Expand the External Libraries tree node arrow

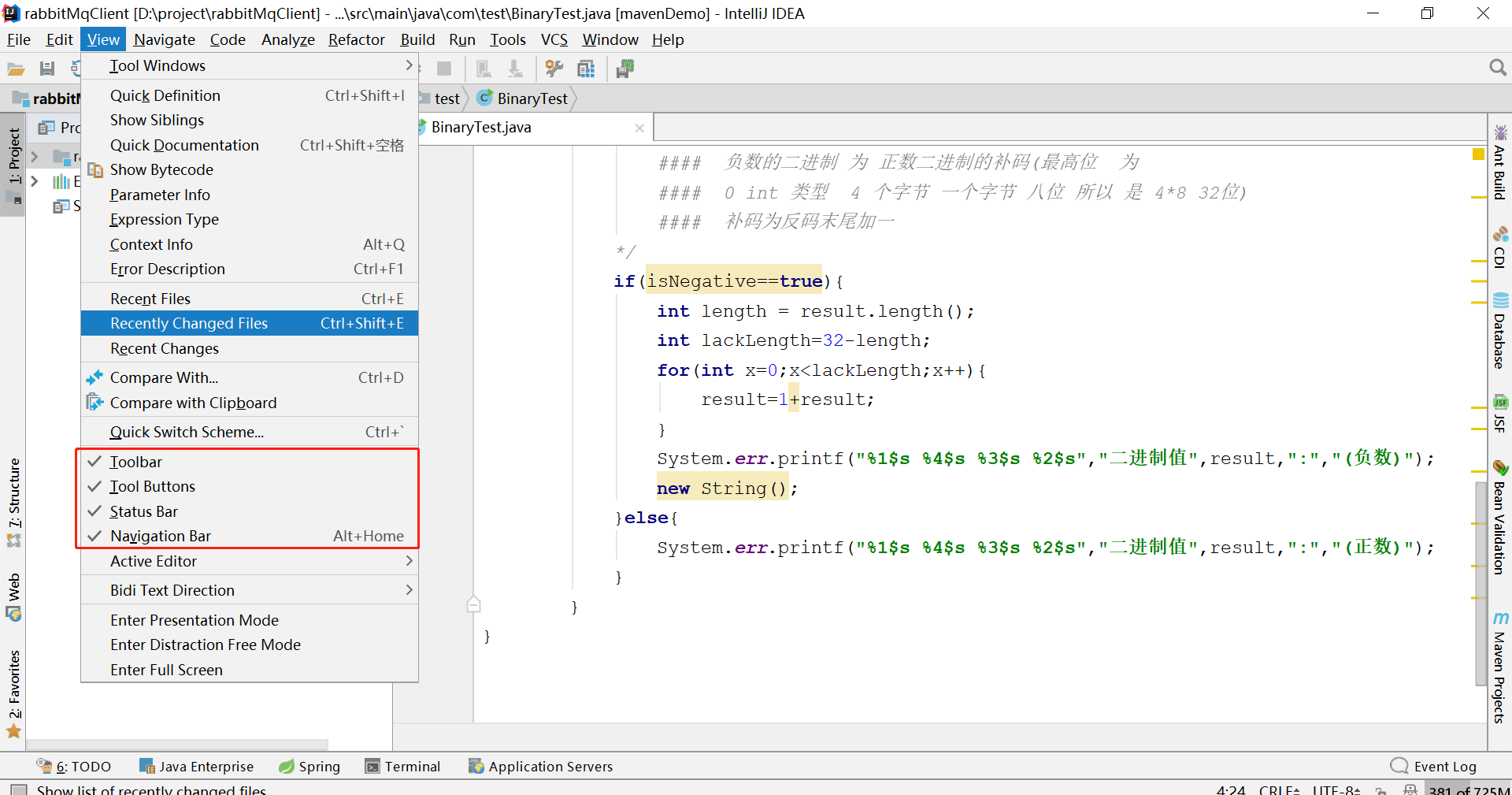[35, 181]
